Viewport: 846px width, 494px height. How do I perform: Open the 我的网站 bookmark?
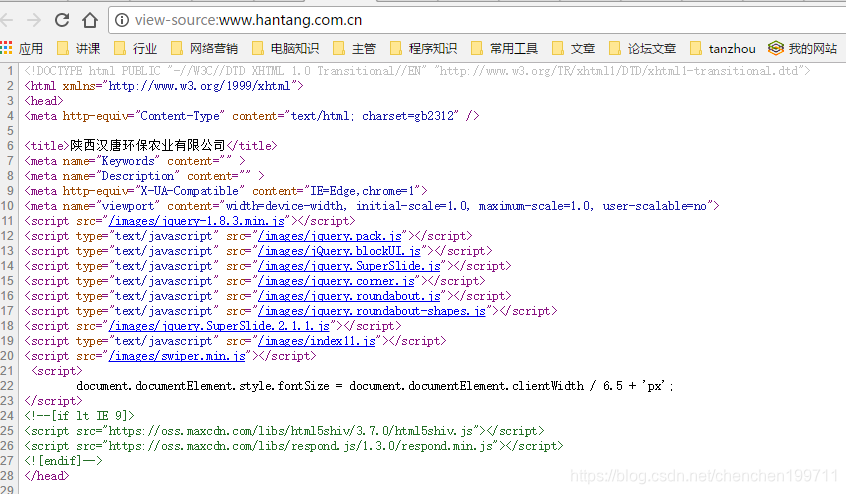coord(803,49)
